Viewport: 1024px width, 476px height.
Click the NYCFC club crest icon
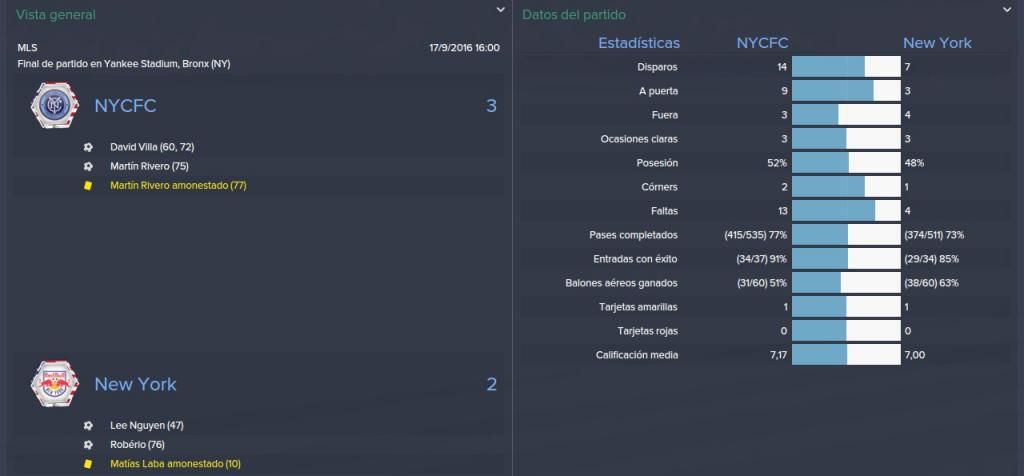coord(54,105)
